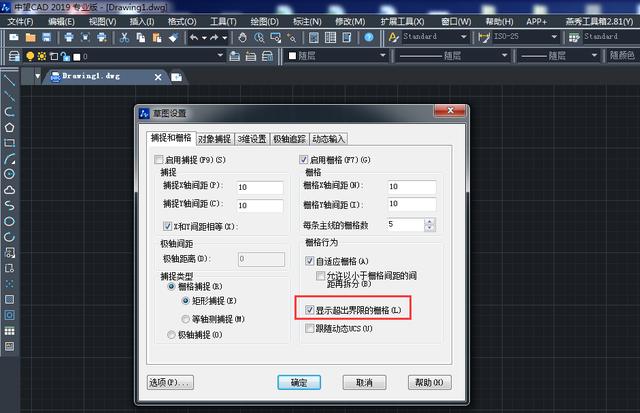The width and height of the screenshot is (640, 413).
Task: Click the 捕捉X轴间距 input field
Action: coord(260,187)
